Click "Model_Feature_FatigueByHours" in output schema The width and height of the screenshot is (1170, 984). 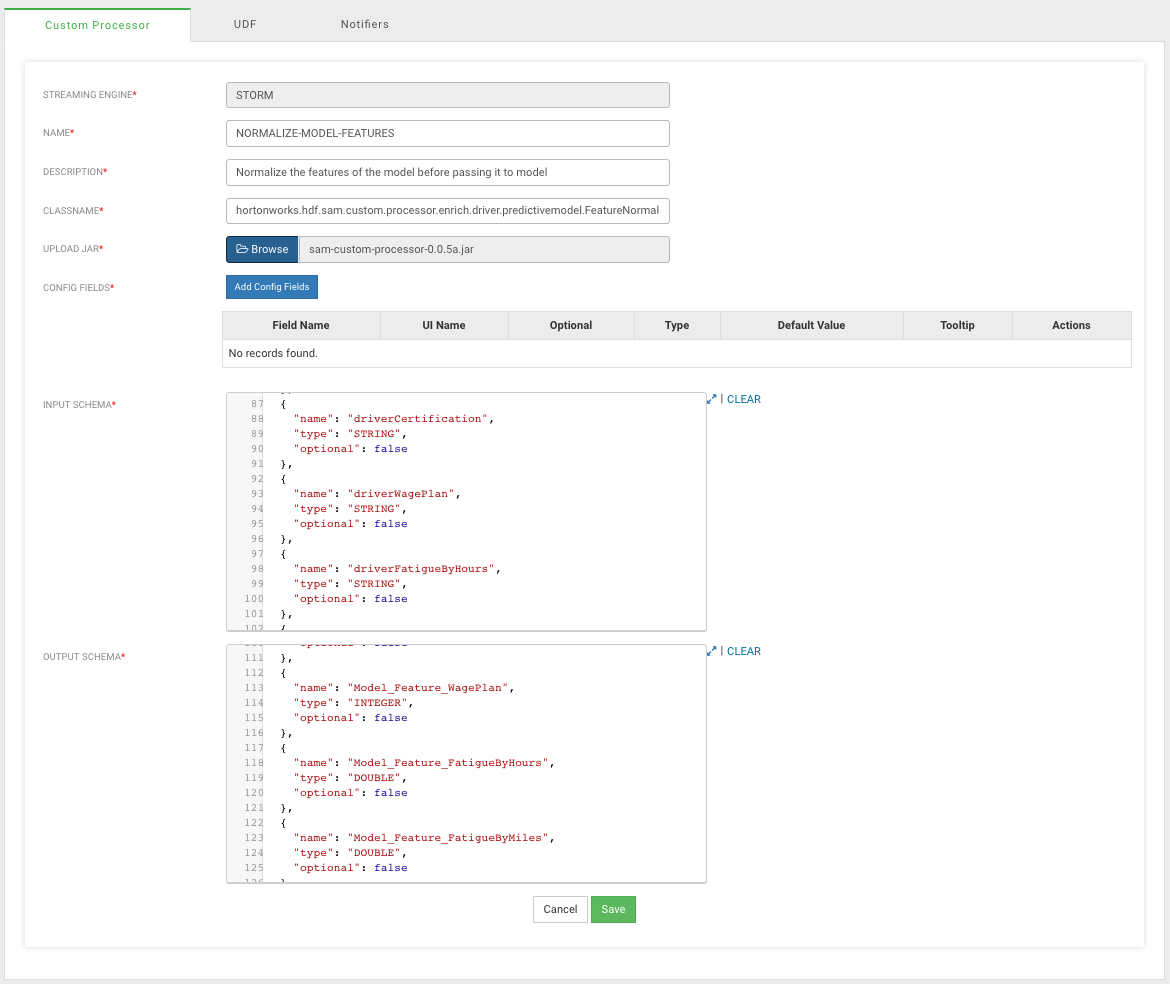click(x=451, y=763)
